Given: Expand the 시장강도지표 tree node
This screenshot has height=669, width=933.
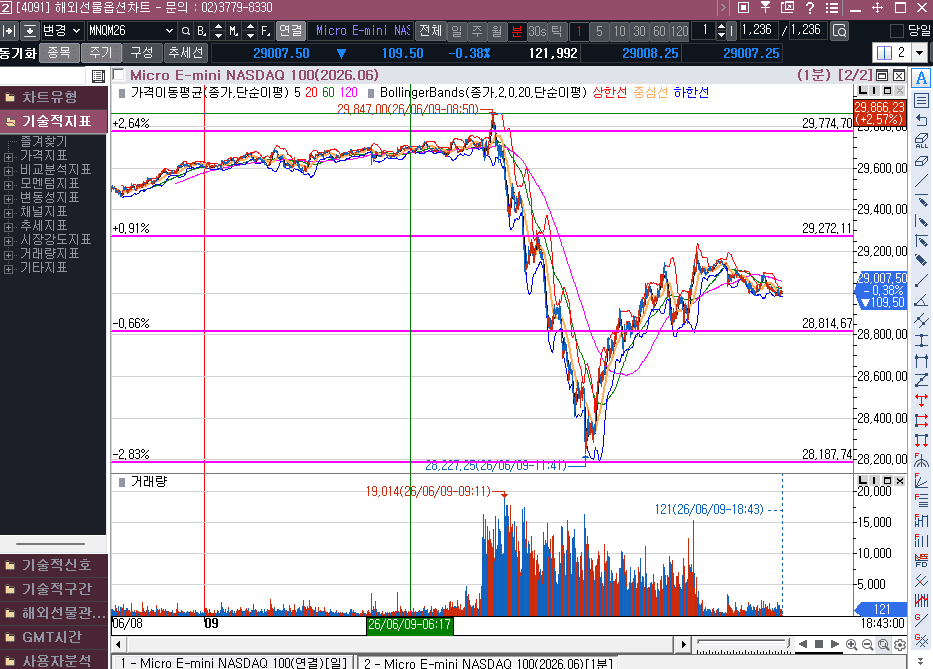Looking at the screenshot, I should pos(8,241).
